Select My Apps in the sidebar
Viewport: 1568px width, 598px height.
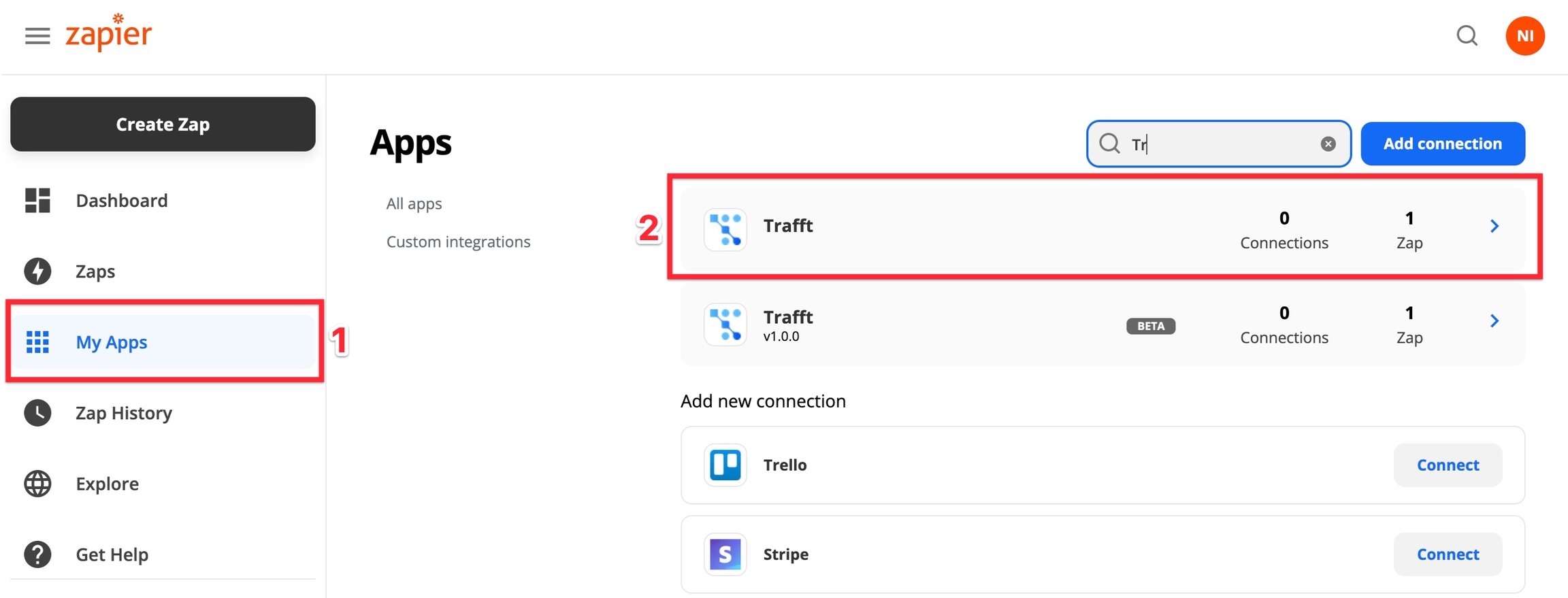click(112, 342)
